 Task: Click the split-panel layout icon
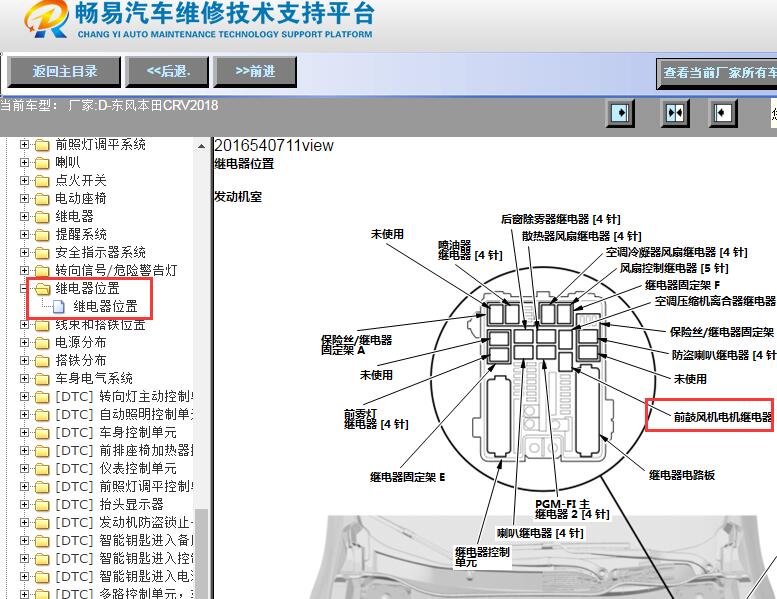point(674,113)
